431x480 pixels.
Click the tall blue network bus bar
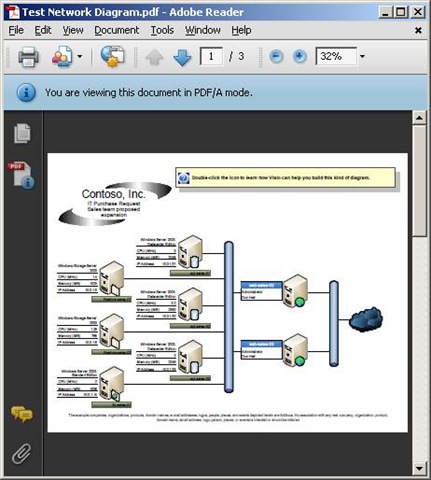(x=229, y=317)
